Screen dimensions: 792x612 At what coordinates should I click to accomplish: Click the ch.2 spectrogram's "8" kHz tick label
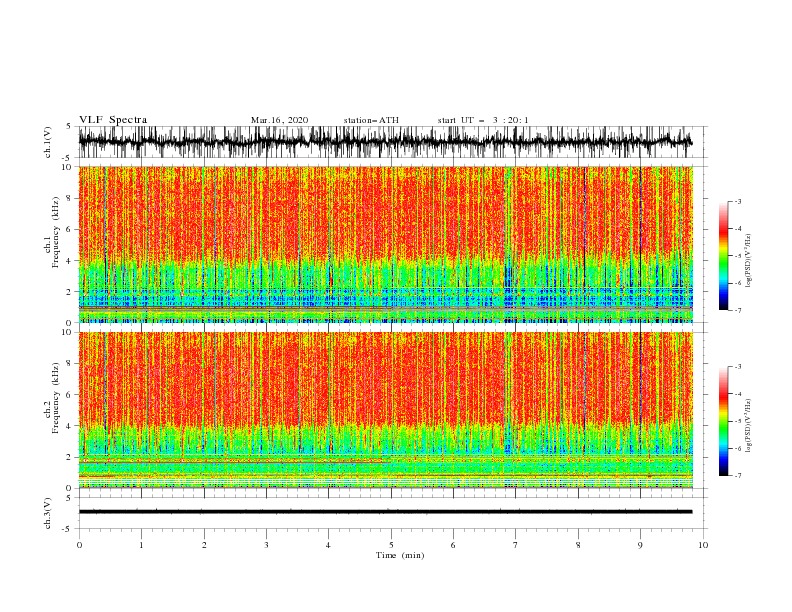(71, 364)
